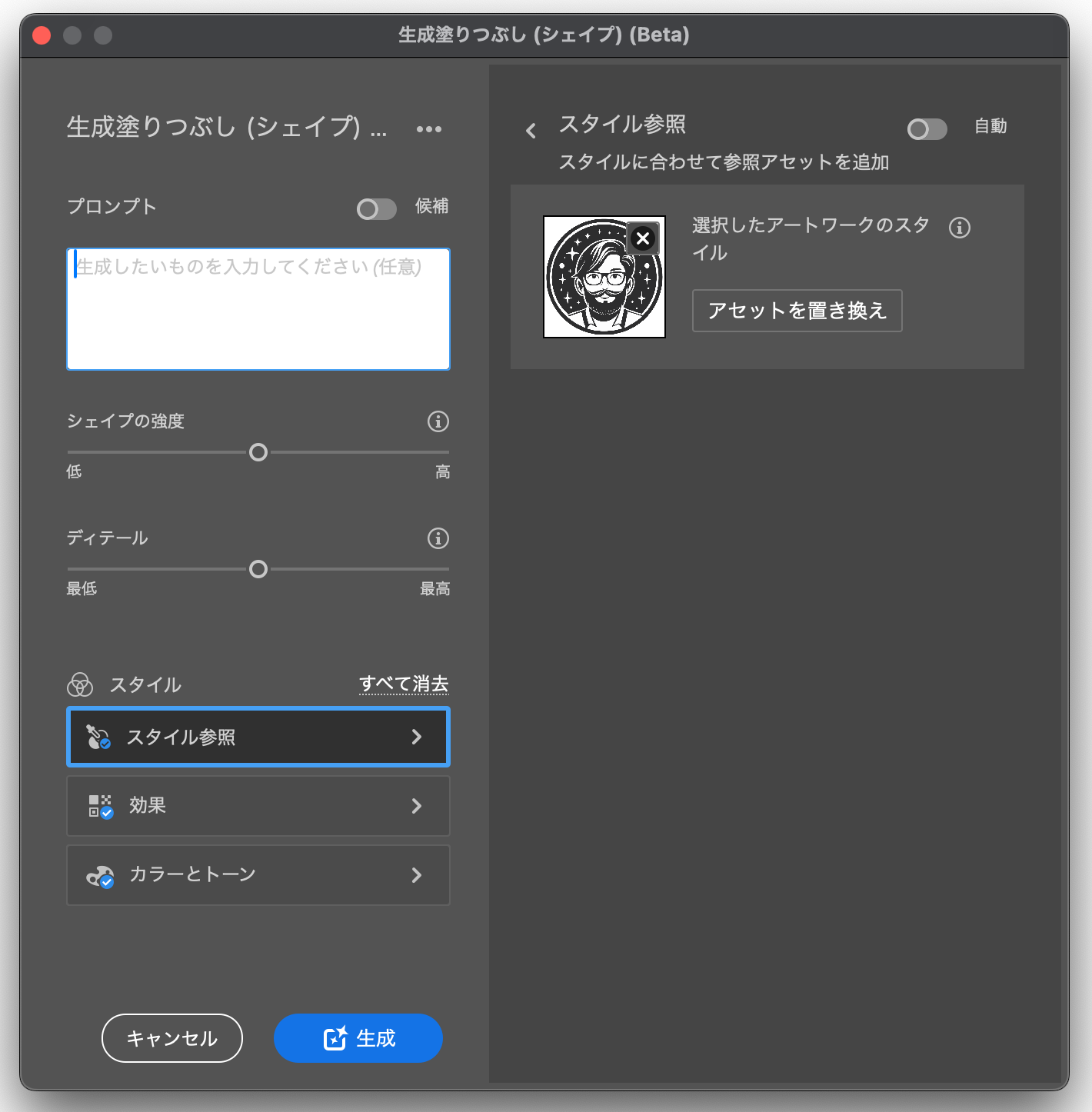Click inside the prompt text field
The image size is (1092, 1112).
pyautogui.click(x=258, y=308)
